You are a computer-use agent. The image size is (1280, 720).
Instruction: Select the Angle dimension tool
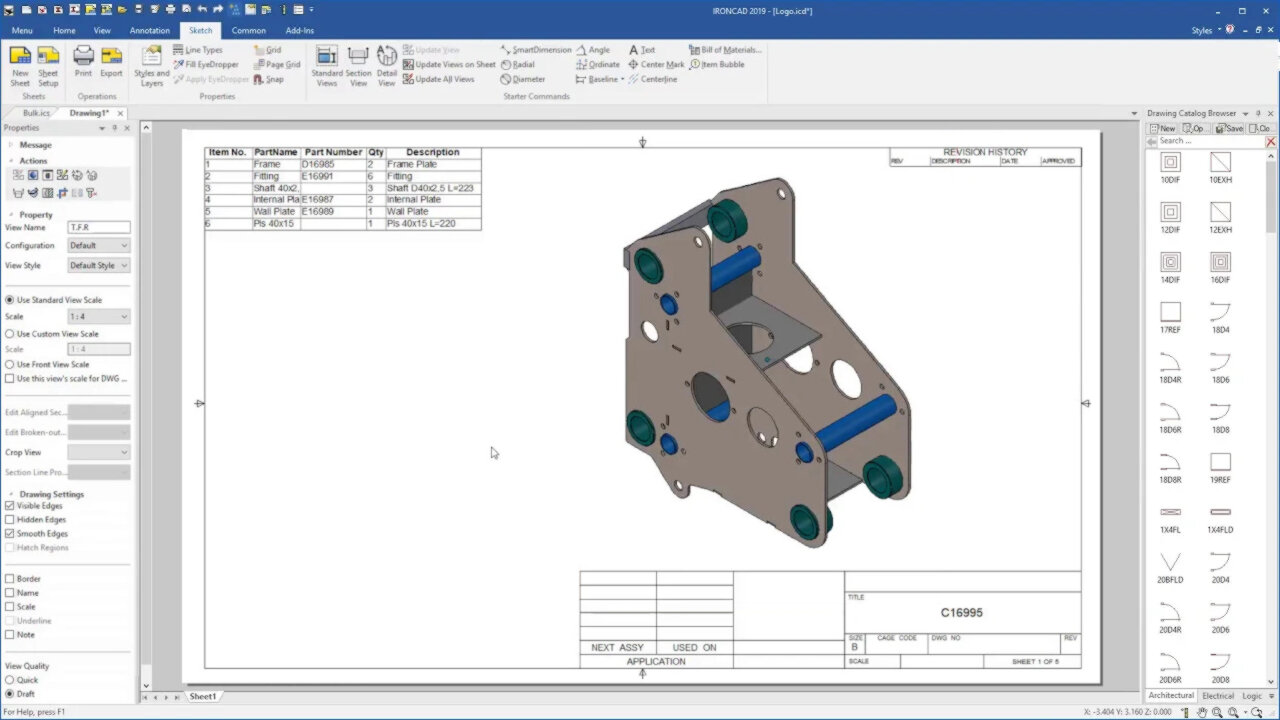coord(595,49)
